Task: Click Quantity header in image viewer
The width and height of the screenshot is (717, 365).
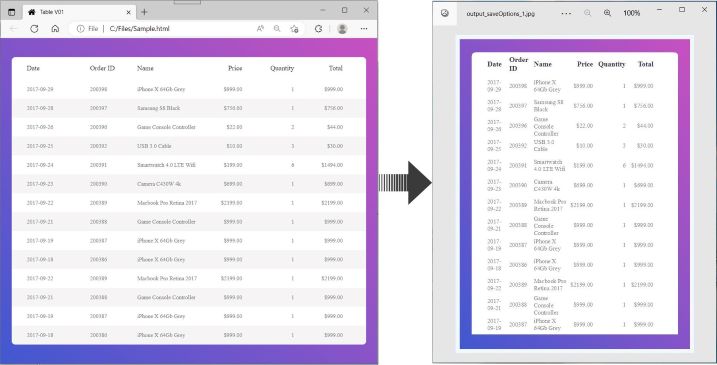Action: (612, 64)
